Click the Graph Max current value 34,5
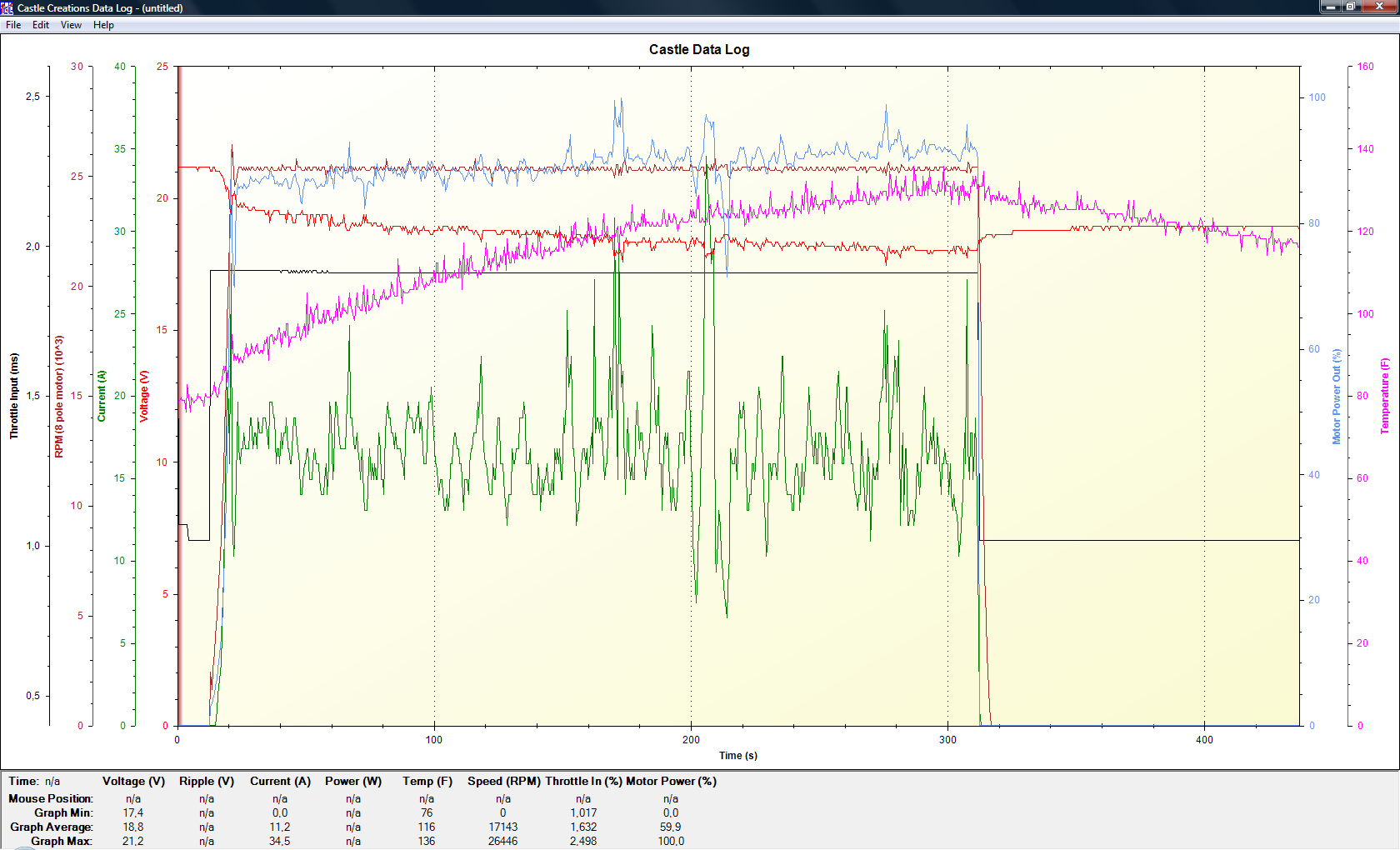1400x850 pixels. tap(280, 842)
